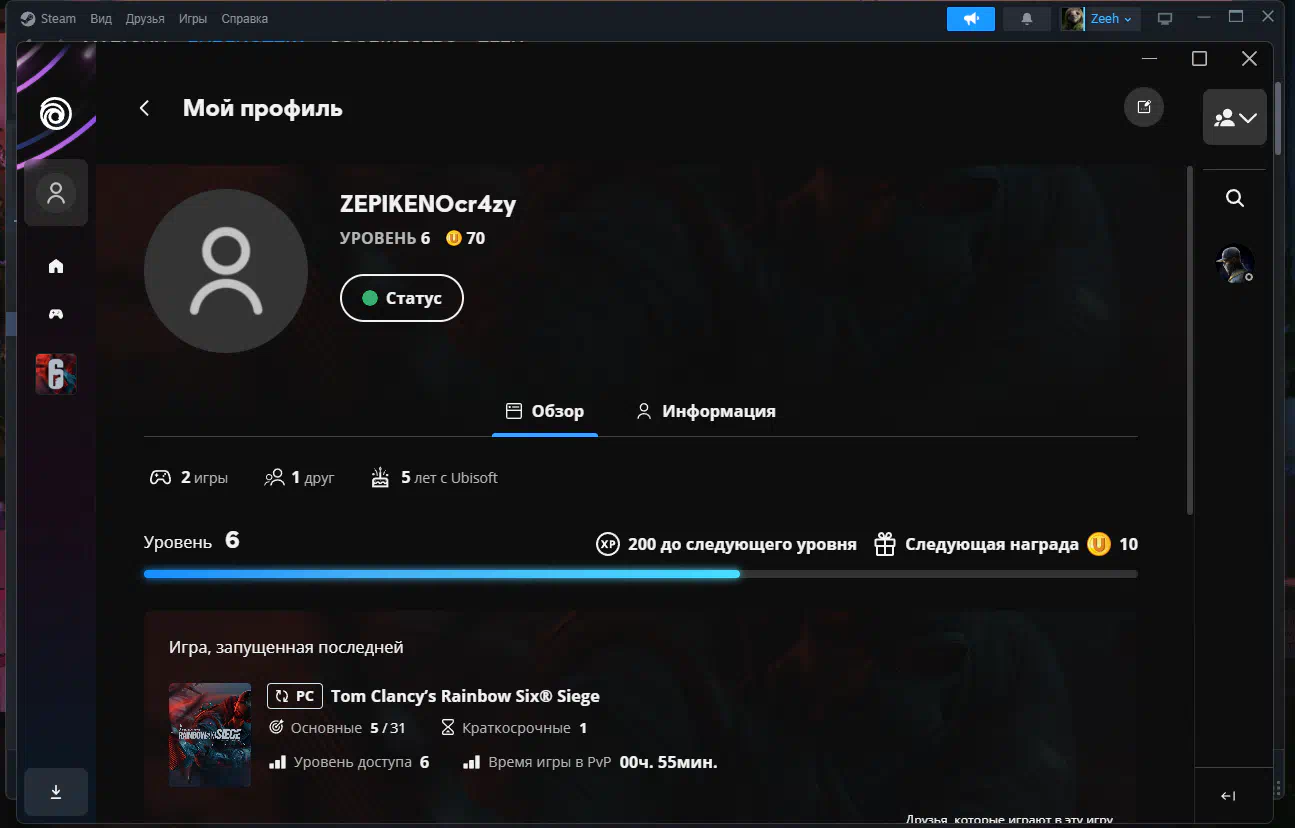Go back using the arrow beside Мой профиль
The width and height of the screenshot is (1295, 828).
point(145,108)
